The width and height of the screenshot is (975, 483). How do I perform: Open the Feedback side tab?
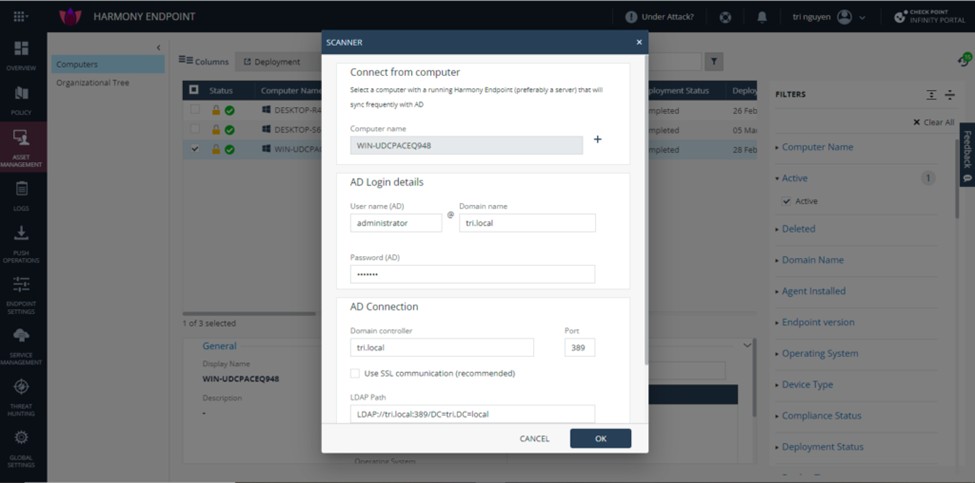pos(967,154)
